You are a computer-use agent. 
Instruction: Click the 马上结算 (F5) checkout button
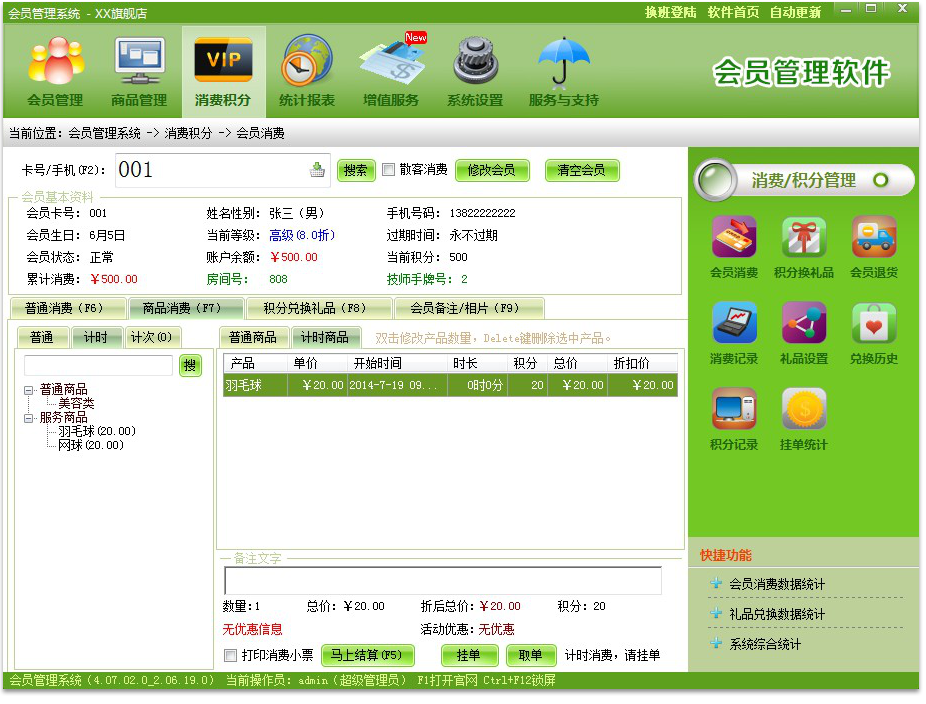click(x=367, y=656)
